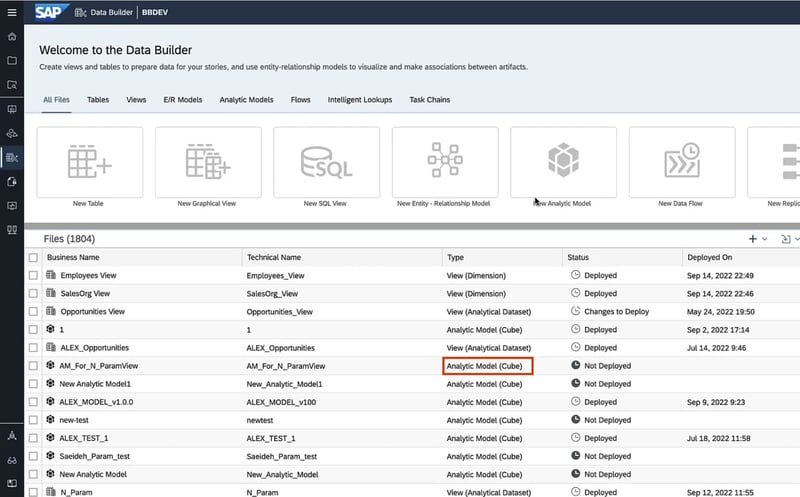Click New Entity - Relationship Model tile
This screenshot has width=800, height=497.
pyautogui.click(x=445, y=162)
